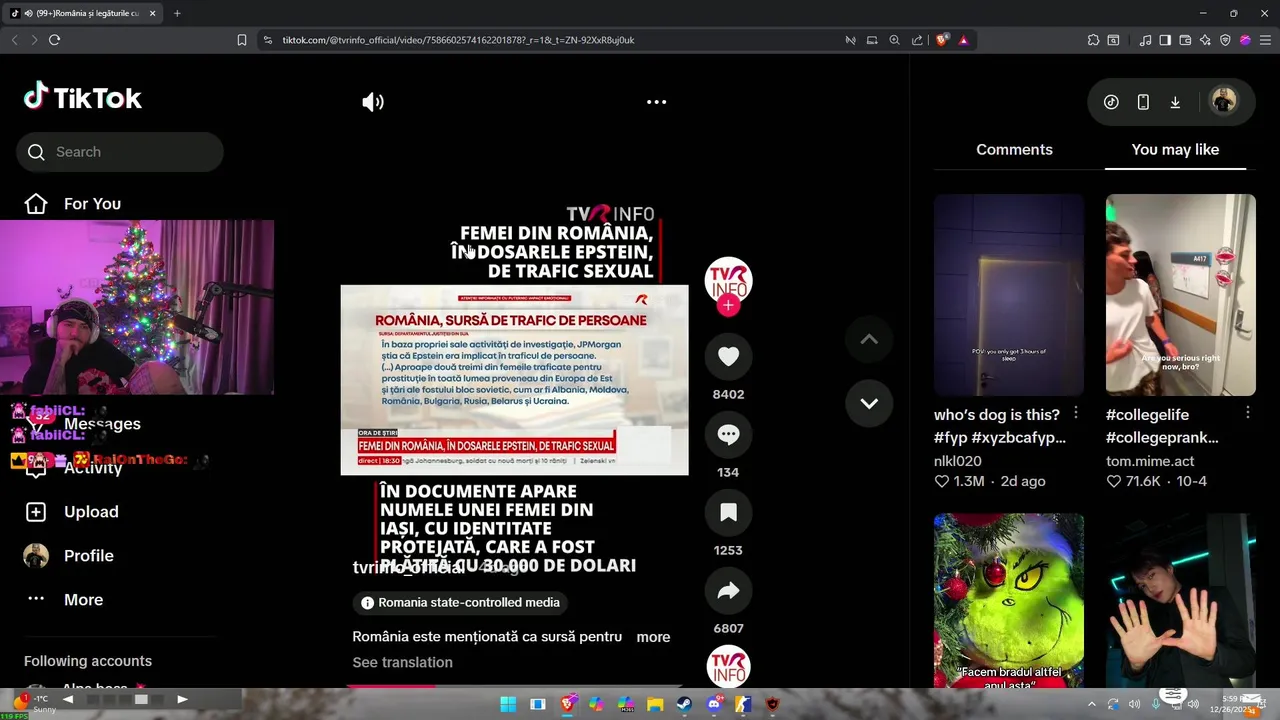Open File Explorer from the taskbar

655,704
